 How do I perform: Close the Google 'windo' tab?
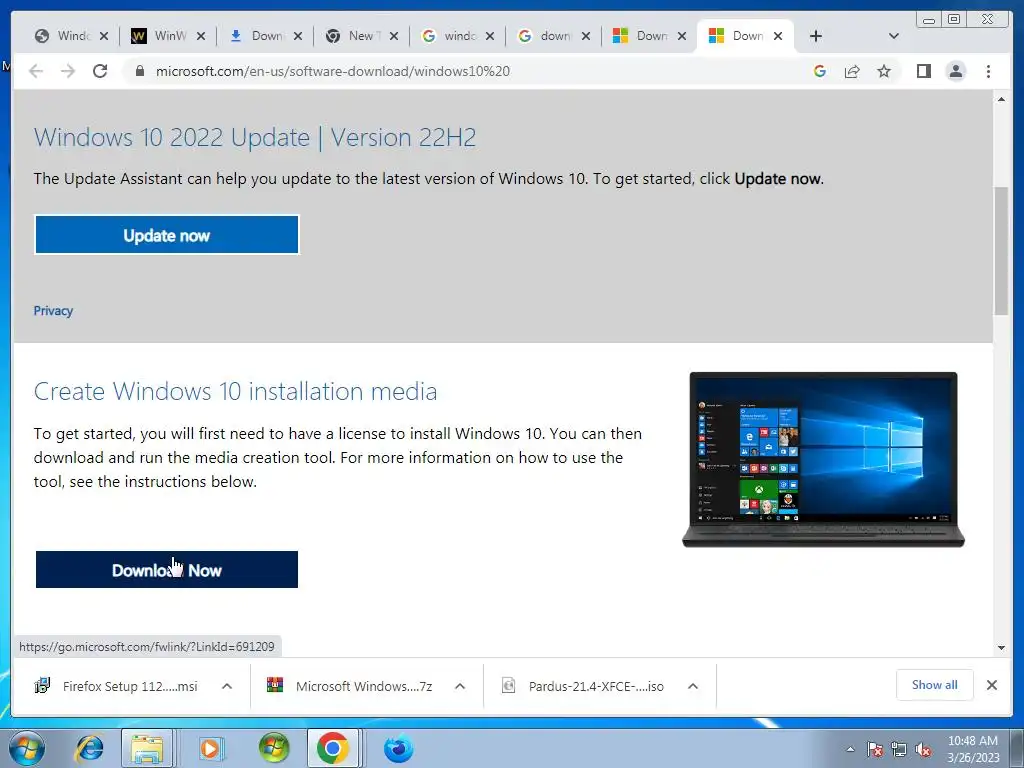(x=490, y=36)
